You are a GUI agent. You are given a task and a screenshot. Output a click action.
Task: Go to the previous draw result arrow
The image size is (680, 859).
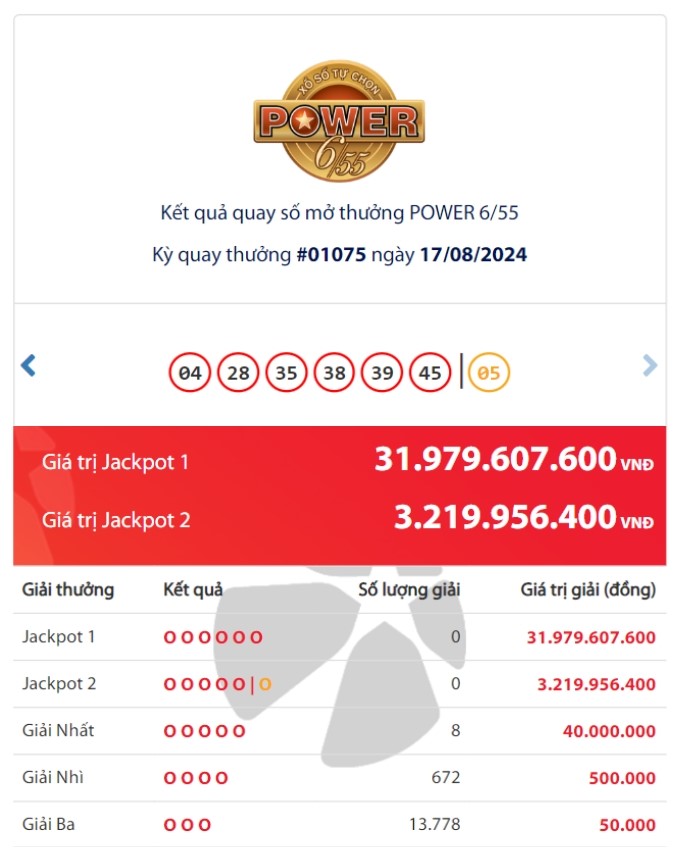pos(28,365)
